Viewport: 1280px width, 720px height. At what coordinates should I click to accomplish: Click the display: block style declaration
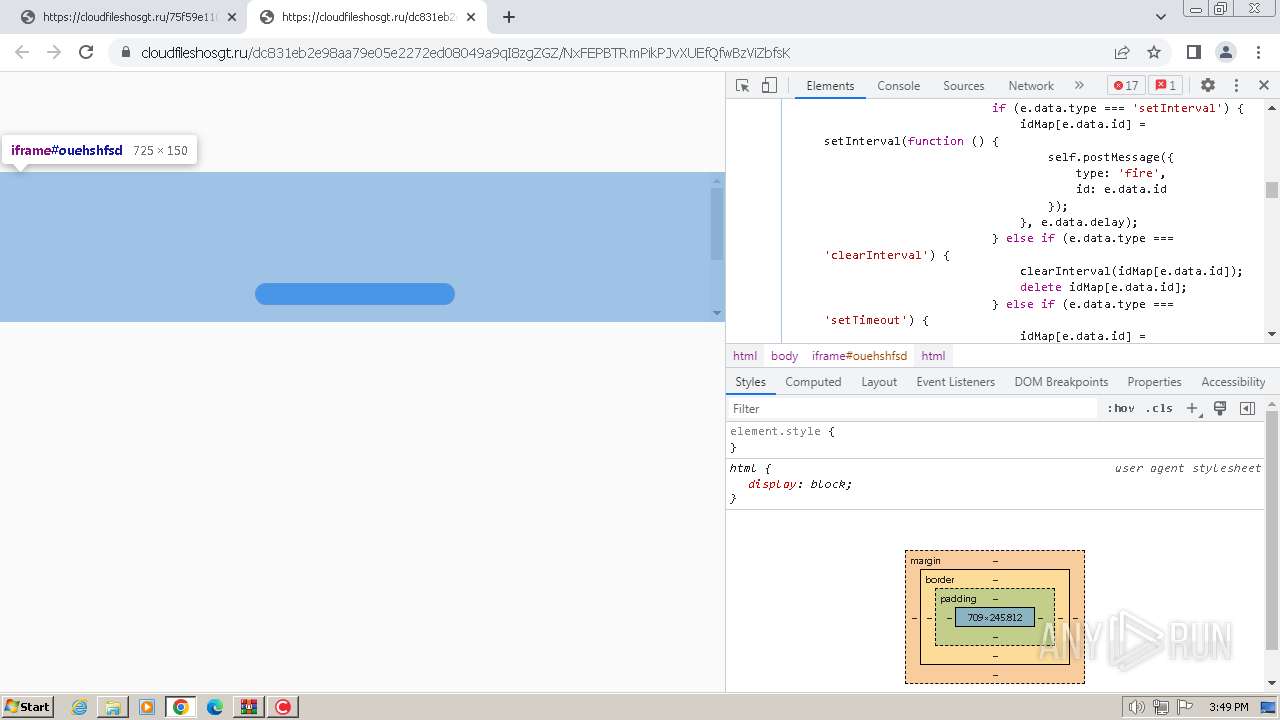pyautogui.click(x=800, y=484)
